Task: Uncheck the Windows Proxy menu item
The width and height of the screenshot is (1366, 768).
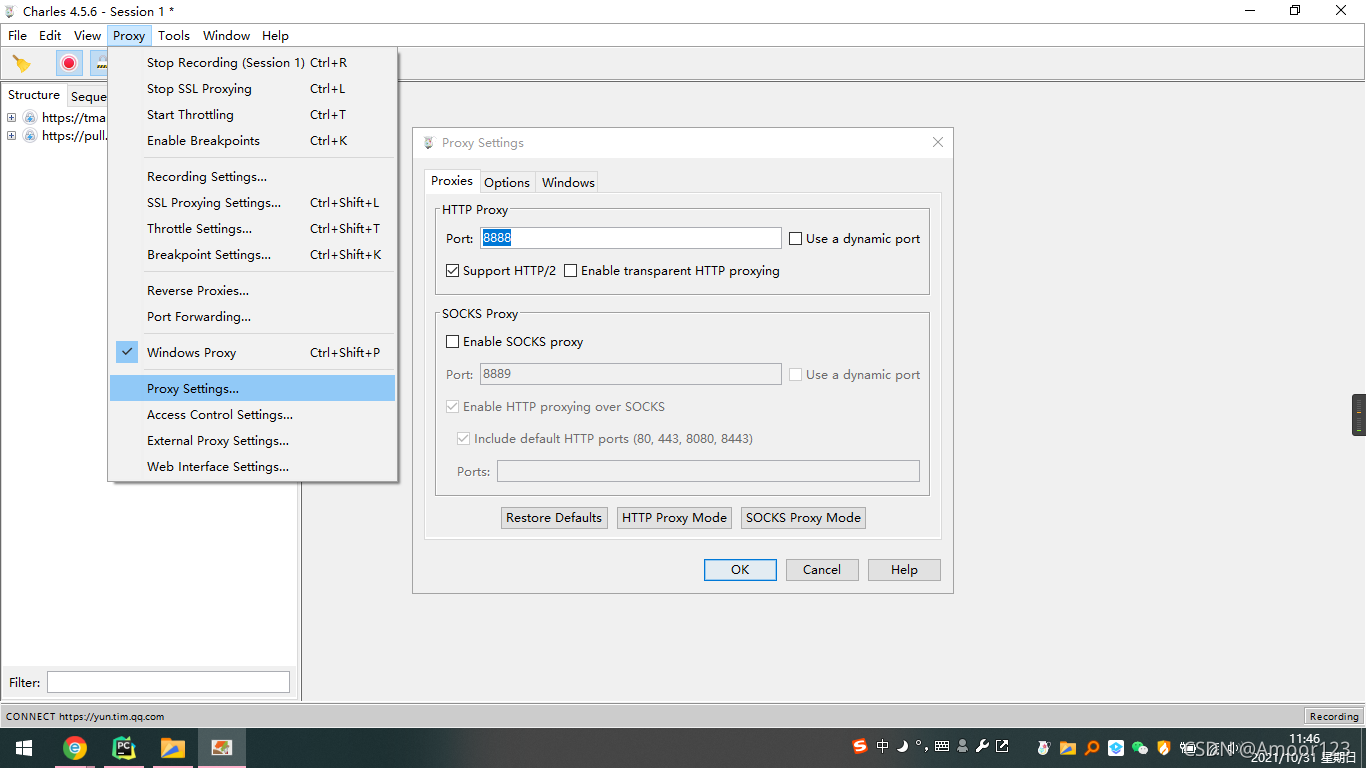Action: click(x=252, y=353)
